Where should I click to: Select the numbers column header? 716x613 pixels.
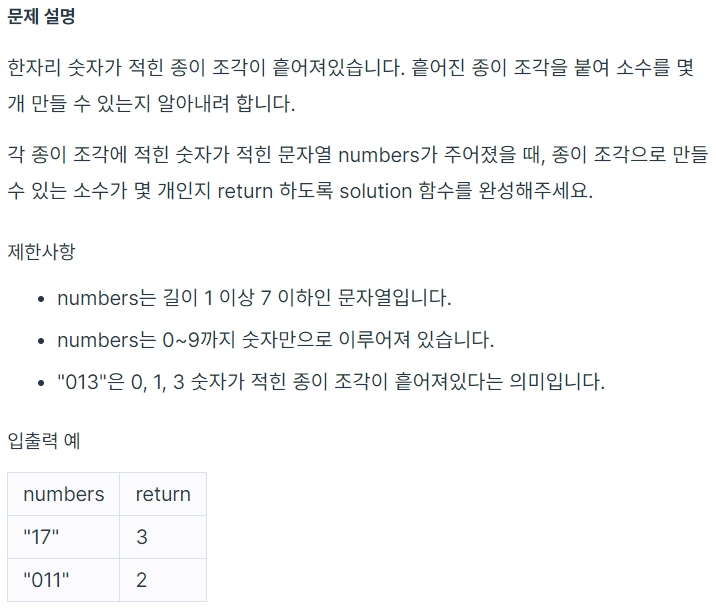(63, 494)
